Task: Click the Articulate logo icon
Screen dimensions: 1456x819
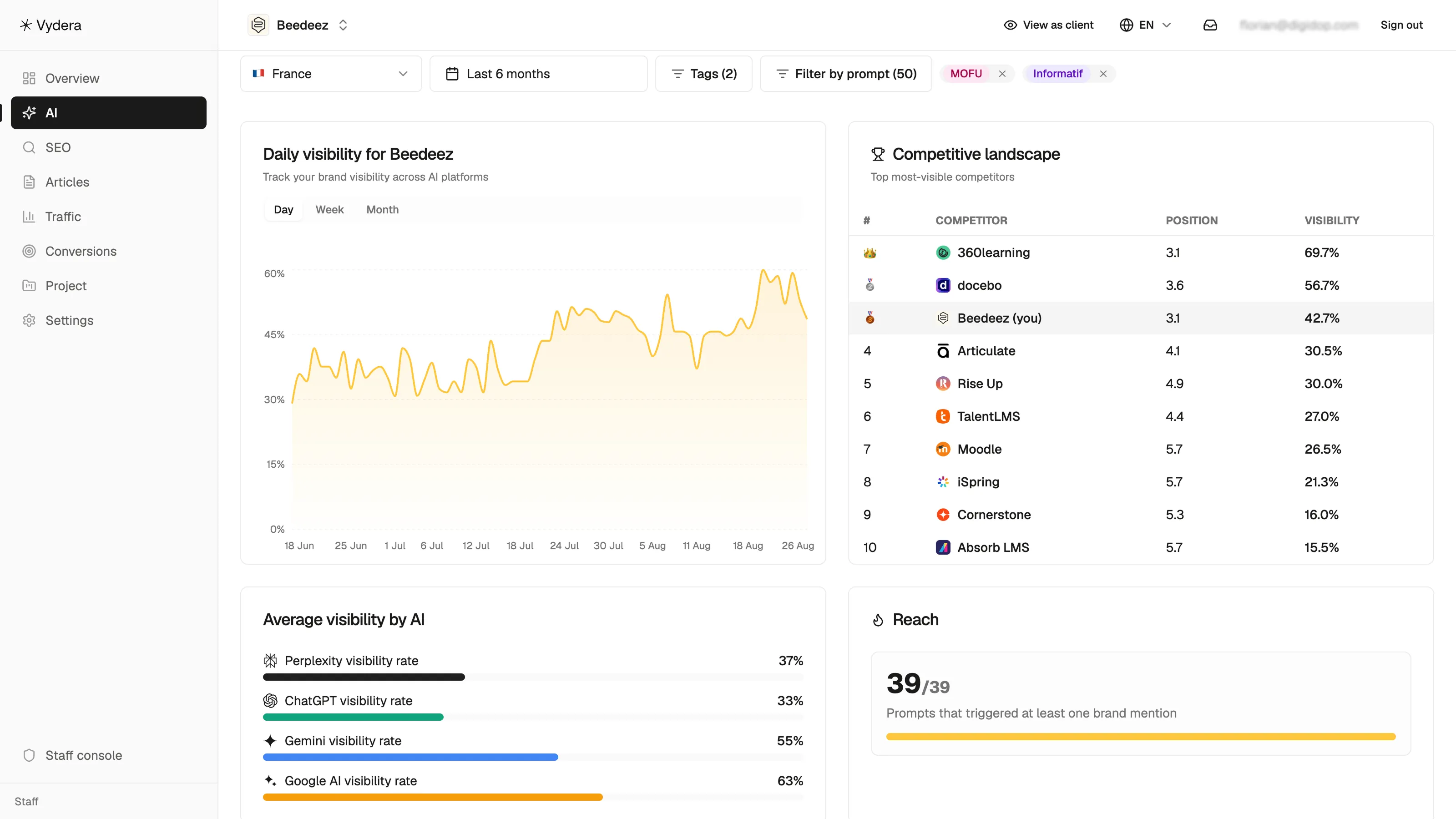Action: [943, 350]
